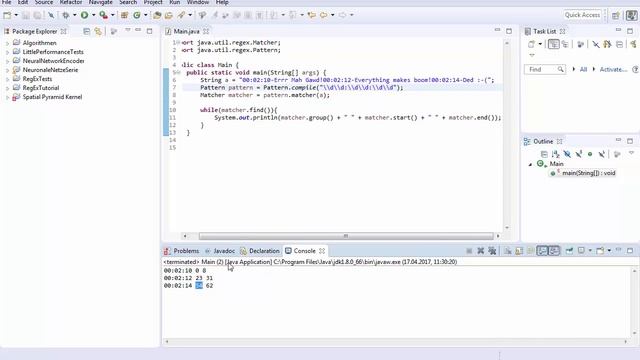640x360 pixels.
Task: Click the Back navigation arrow in toolbar
Action: click(323, 15)
